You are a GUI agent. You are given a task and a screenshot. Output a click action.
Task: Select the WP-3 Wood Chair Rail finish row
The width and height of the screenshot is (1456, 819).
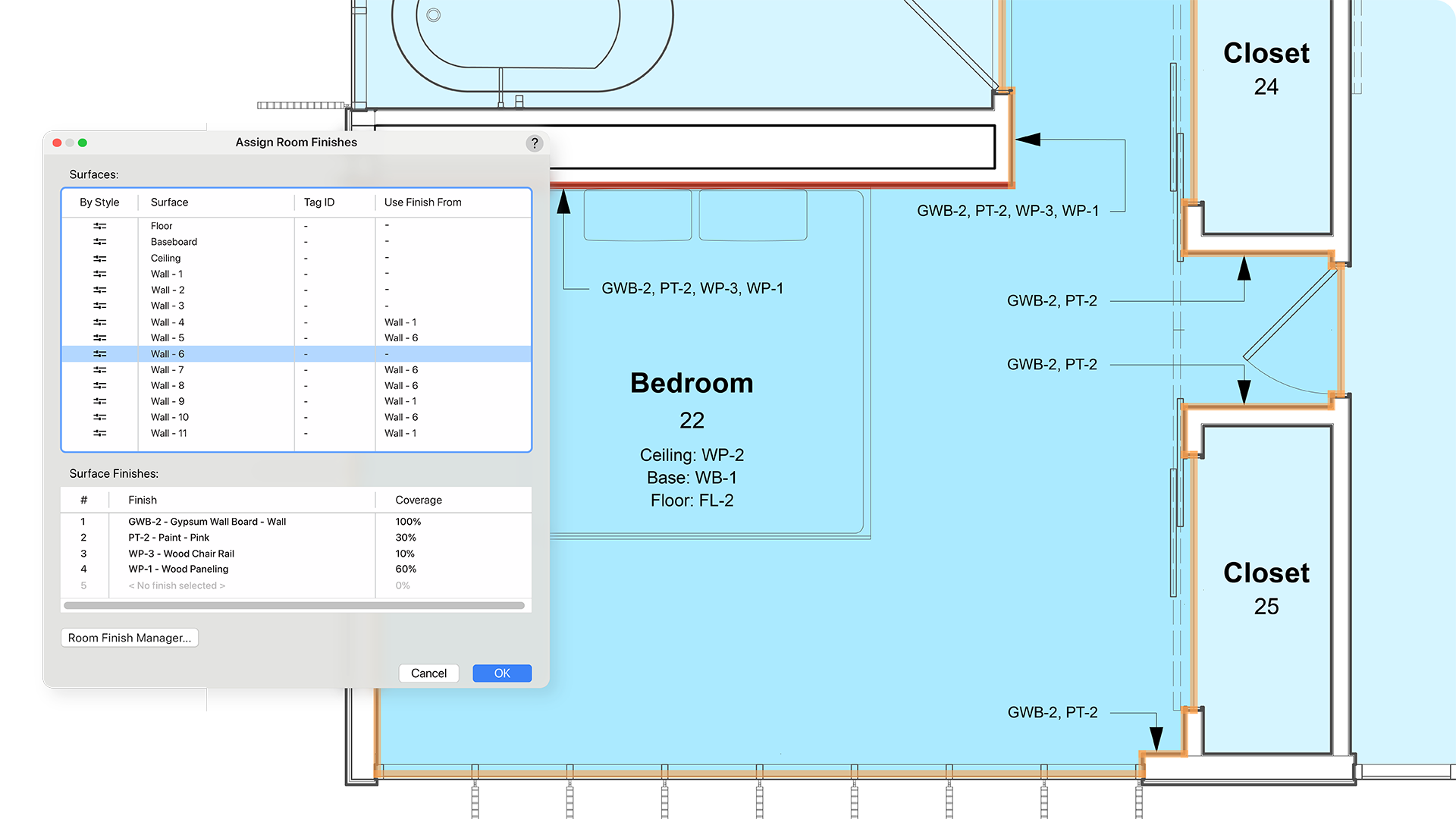pyautogui.click(x=181, y=554)
